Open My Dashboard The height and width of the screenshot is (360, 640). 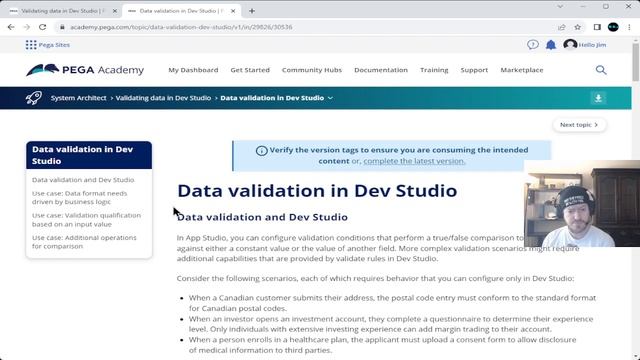tap(193, 70)
